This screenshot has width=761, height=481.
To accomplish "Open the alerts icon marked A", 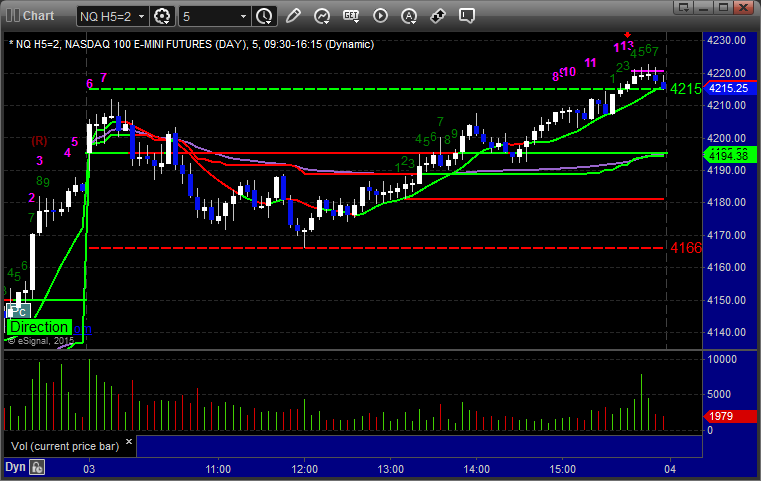I will [x=409, y=16].
